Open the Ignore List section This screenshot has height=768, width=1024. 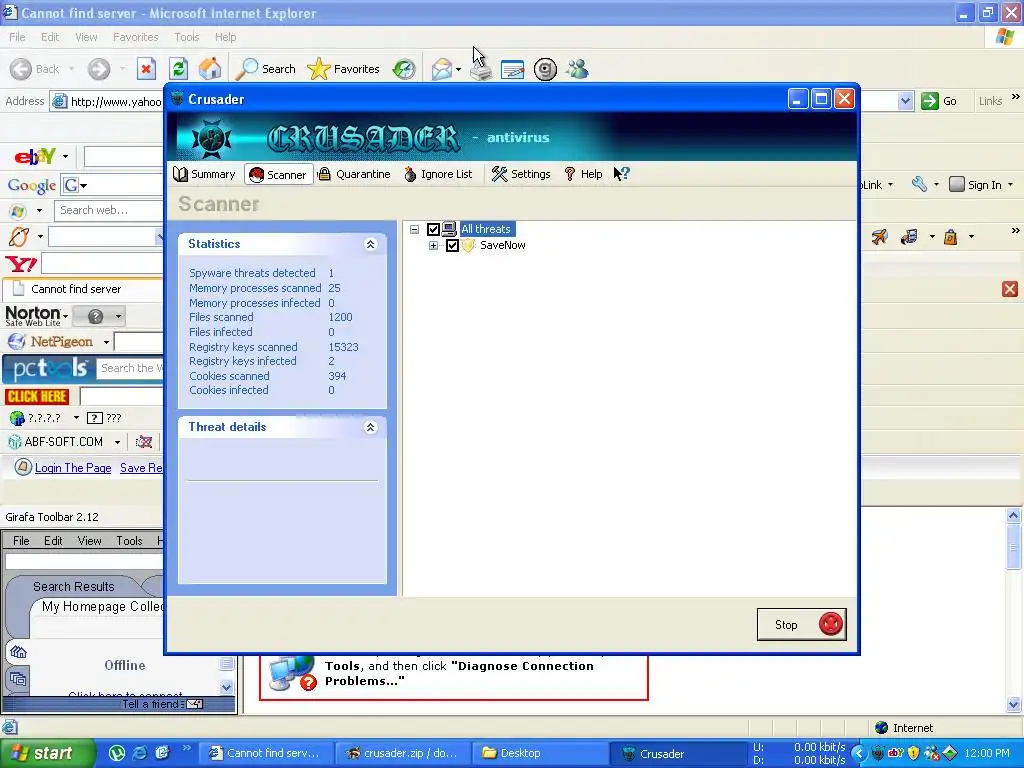tap(438, 174)
